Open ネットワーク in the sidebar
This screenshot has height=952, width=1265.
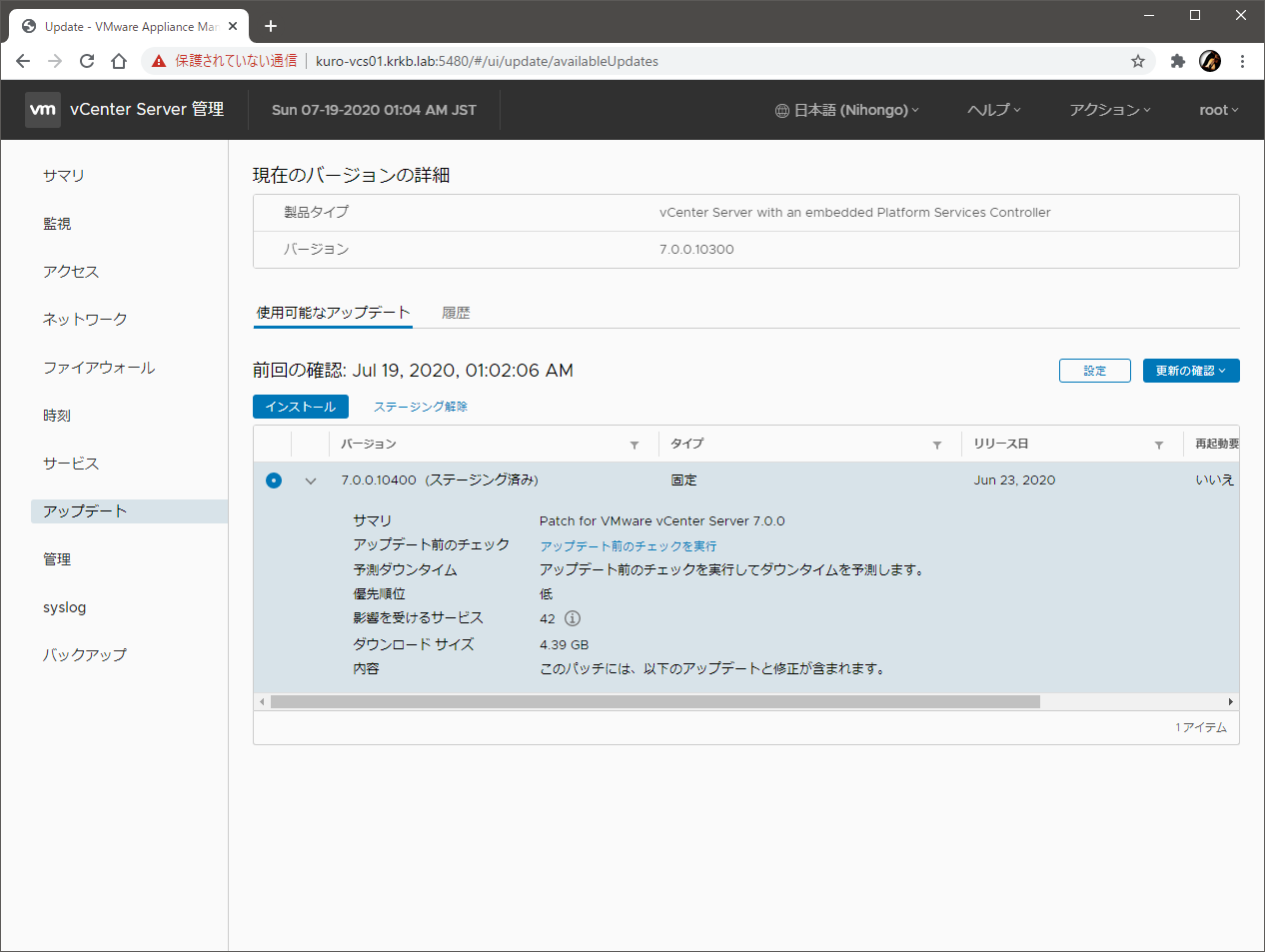[x=85, y=319]
